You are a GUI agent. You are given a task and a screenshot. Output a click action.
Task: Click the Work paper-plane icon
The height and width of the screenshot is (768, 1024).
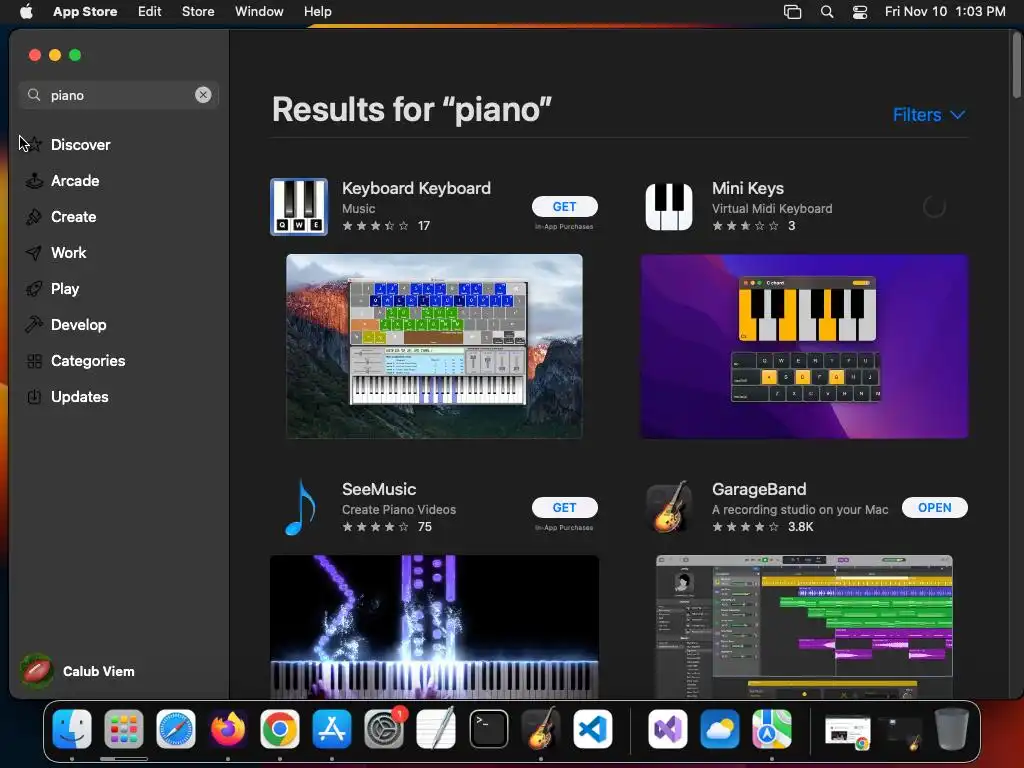[x=34, y=253]
